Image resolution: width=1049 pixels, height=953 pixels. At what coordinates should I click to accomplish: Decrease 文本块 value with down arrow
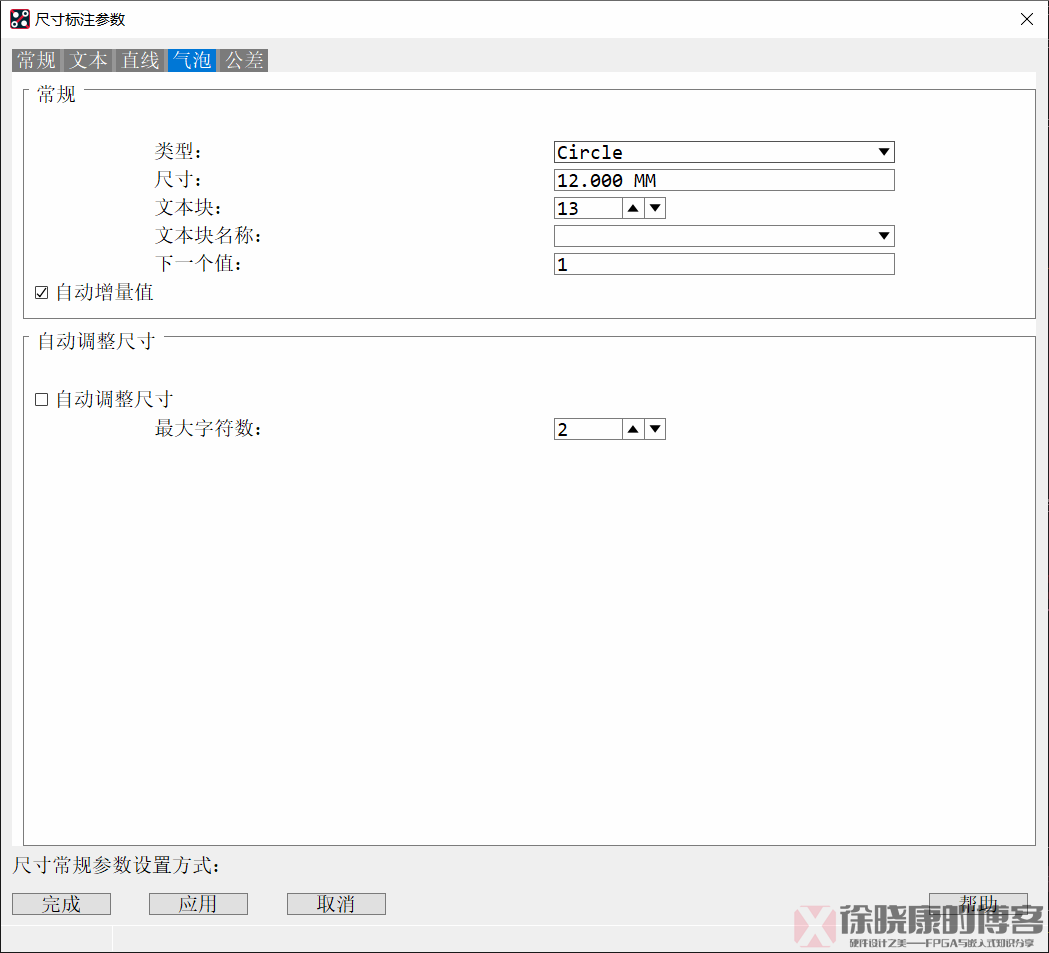[x=655, y=208]
